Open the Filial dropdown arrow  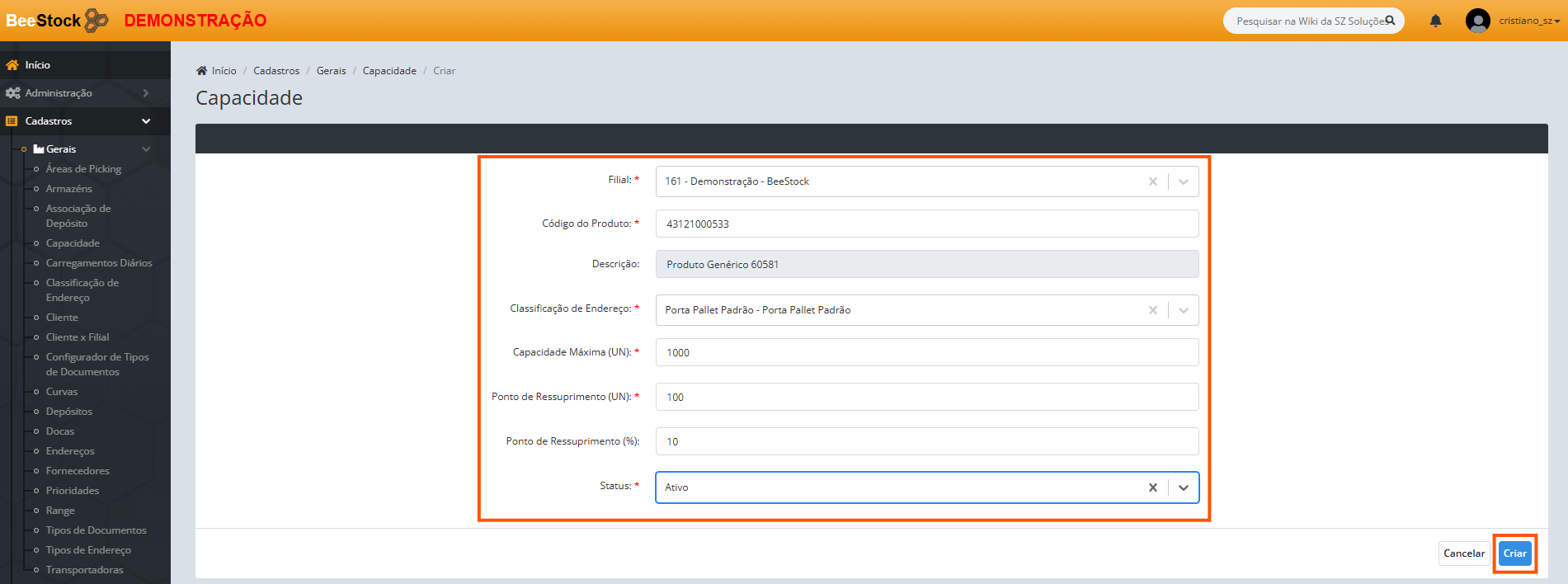1183,181
